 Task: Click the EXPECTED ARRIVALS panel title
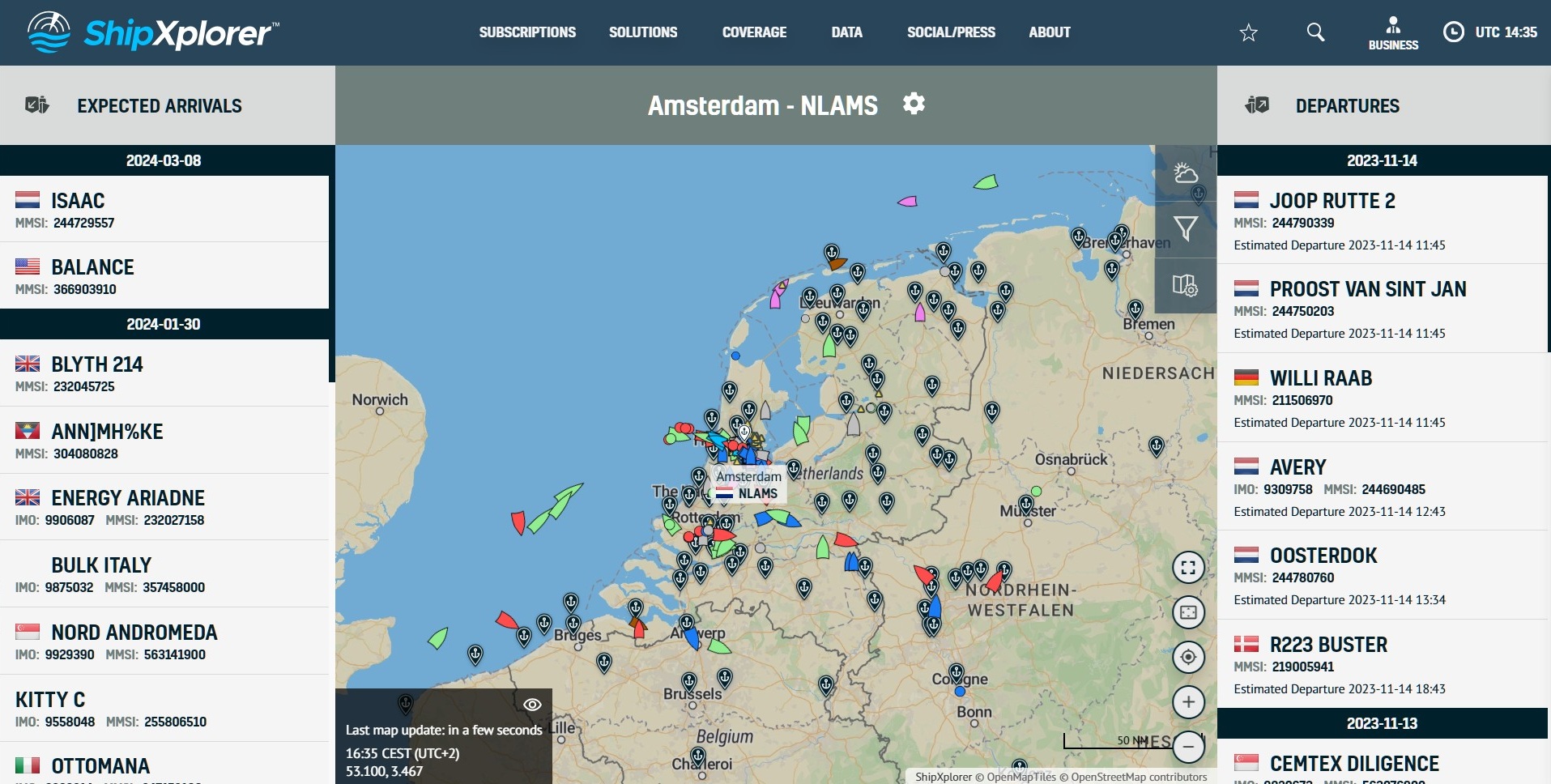click(160, 106)
